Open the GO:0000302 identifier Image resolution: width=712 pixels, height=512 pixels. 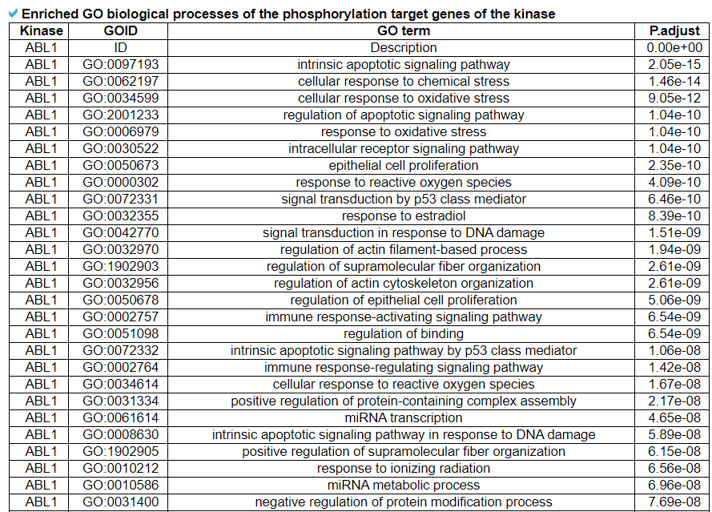tap(120, 183)
